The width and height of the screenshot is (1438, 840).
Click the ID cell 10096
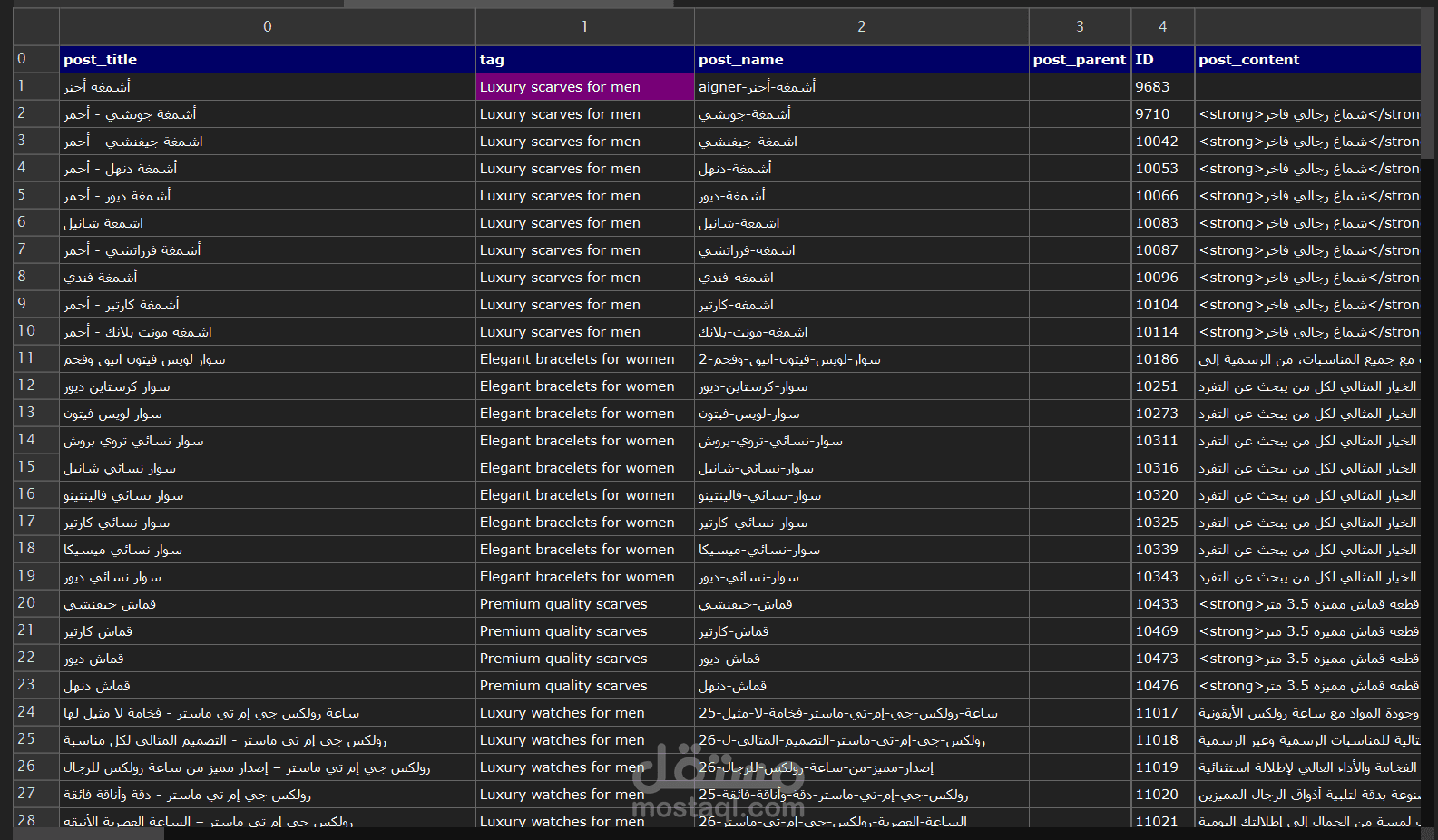click(1163, 278)
